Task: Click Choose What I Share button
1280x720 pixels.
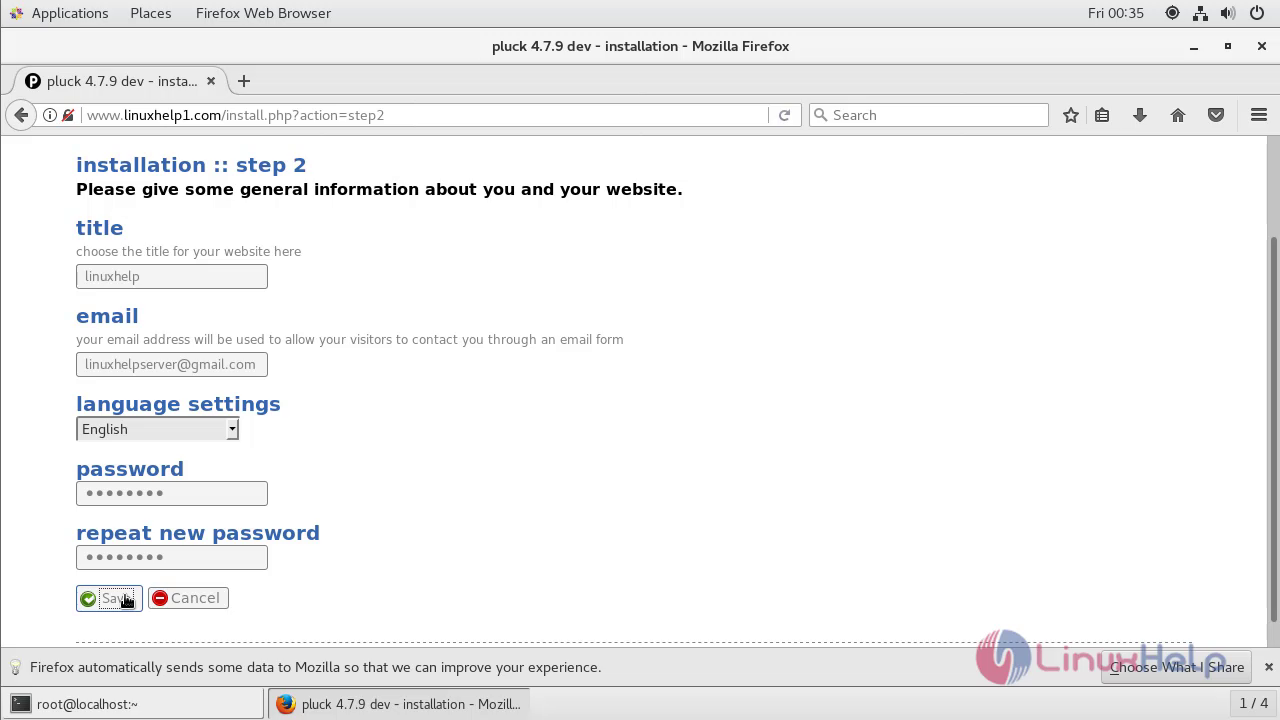Action: point(1177,667)
